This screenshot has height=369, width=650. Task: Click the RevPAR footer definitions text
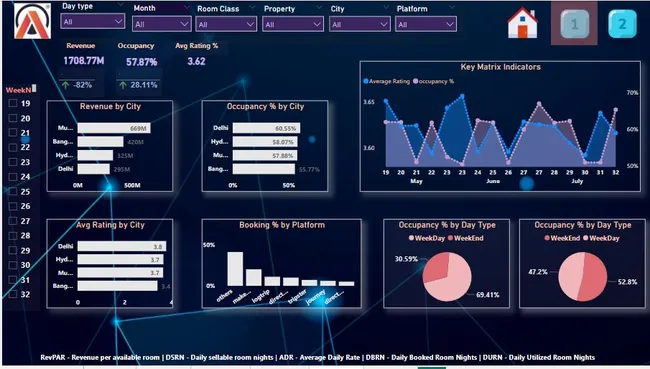click(x=318, y=357)
